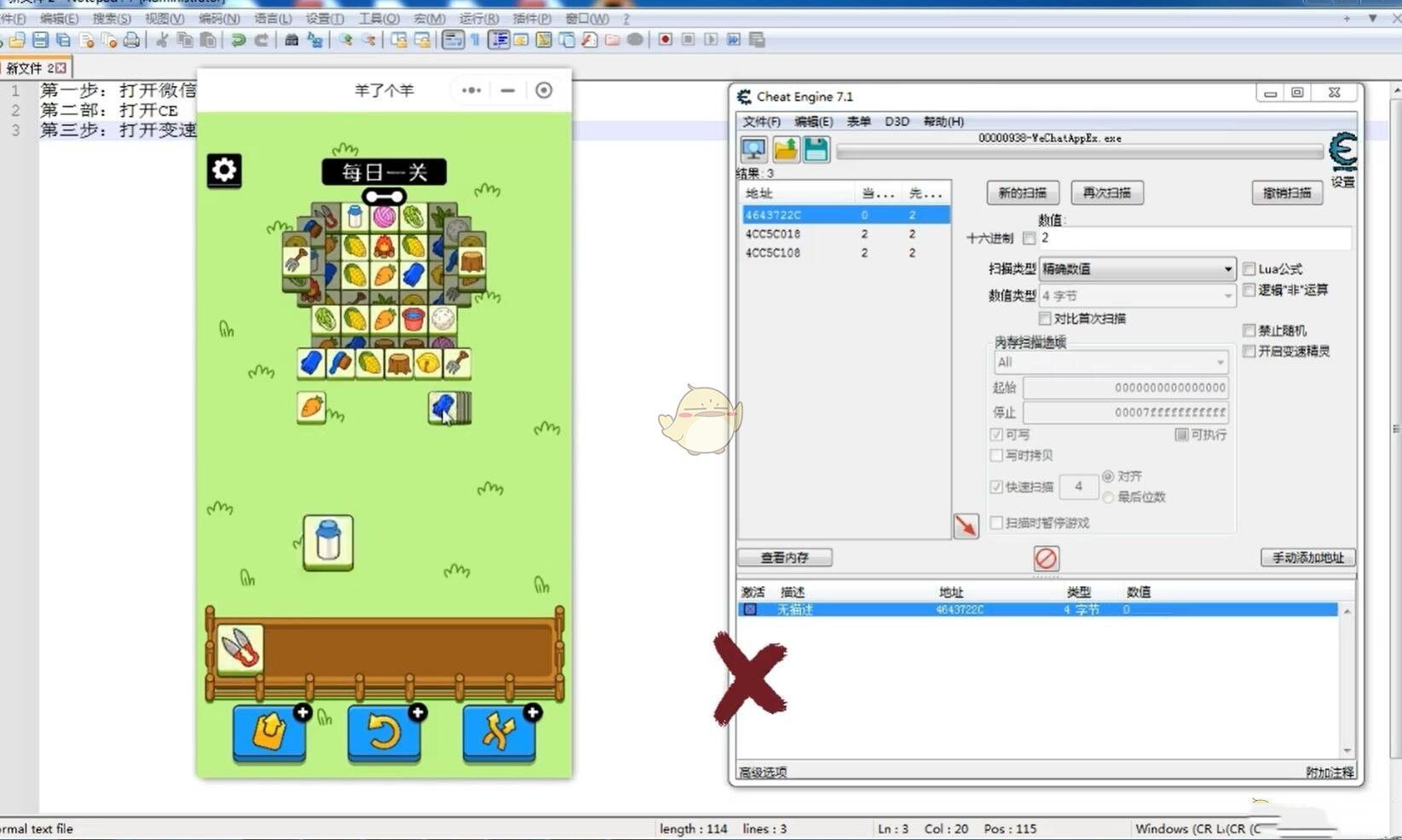Check the Lua公式 checkbox

[1249, 269]
